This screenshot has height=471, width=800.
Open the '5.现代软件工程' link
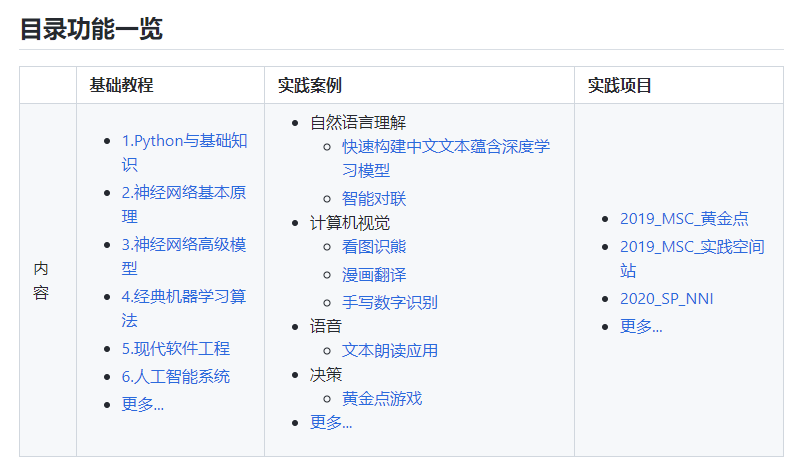click(x=176, y=349)
